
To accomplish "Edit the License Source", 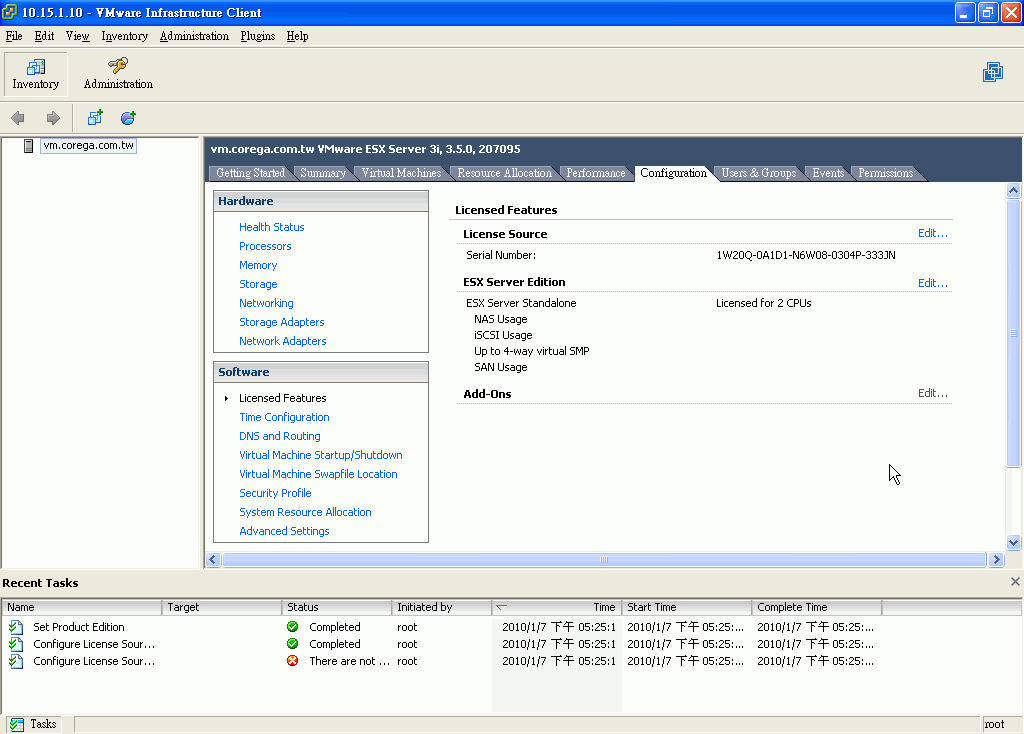I will pos(933,233).
